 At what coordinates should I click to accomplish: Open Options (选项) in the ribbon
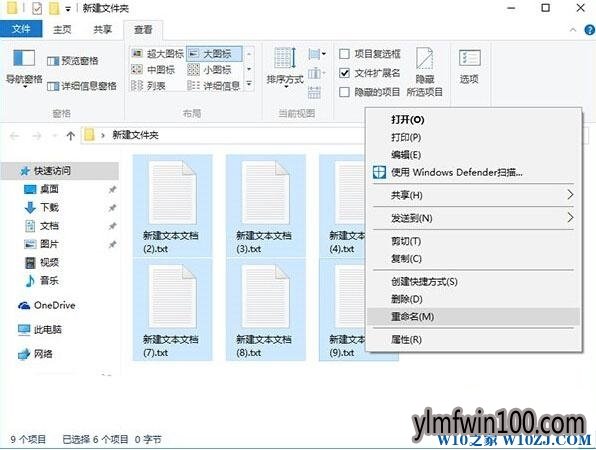(x=469, y=67)
